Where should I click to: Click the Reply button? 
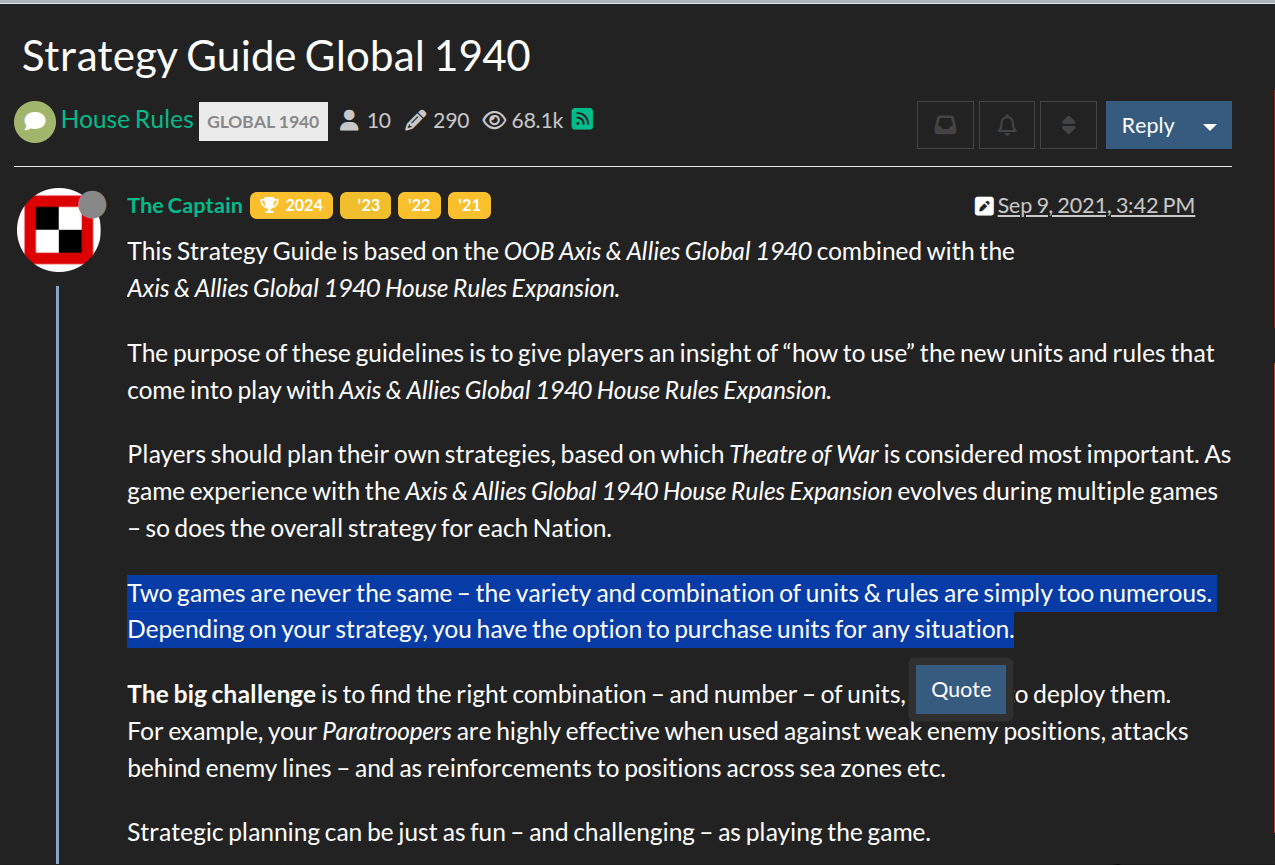coord(1147,126)
